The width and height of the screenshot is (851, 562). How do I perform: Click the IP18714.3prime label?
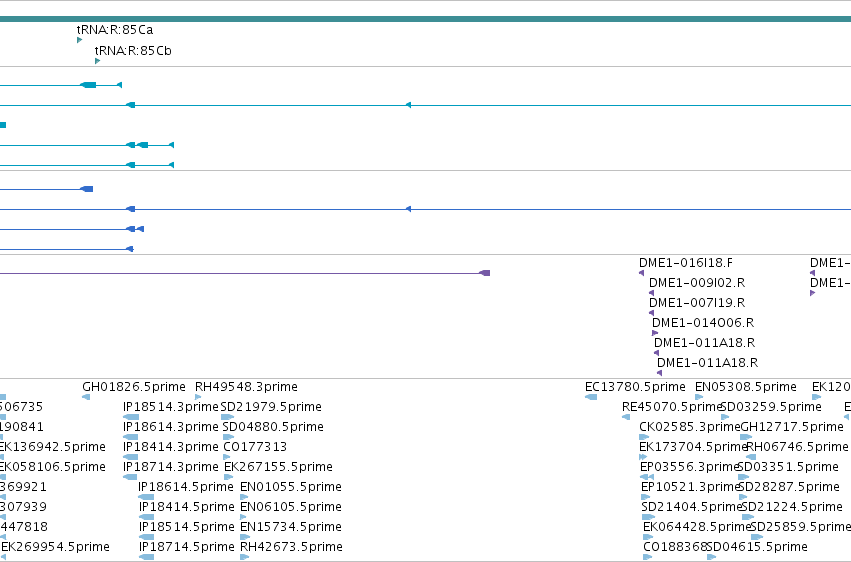click(170, 467)
